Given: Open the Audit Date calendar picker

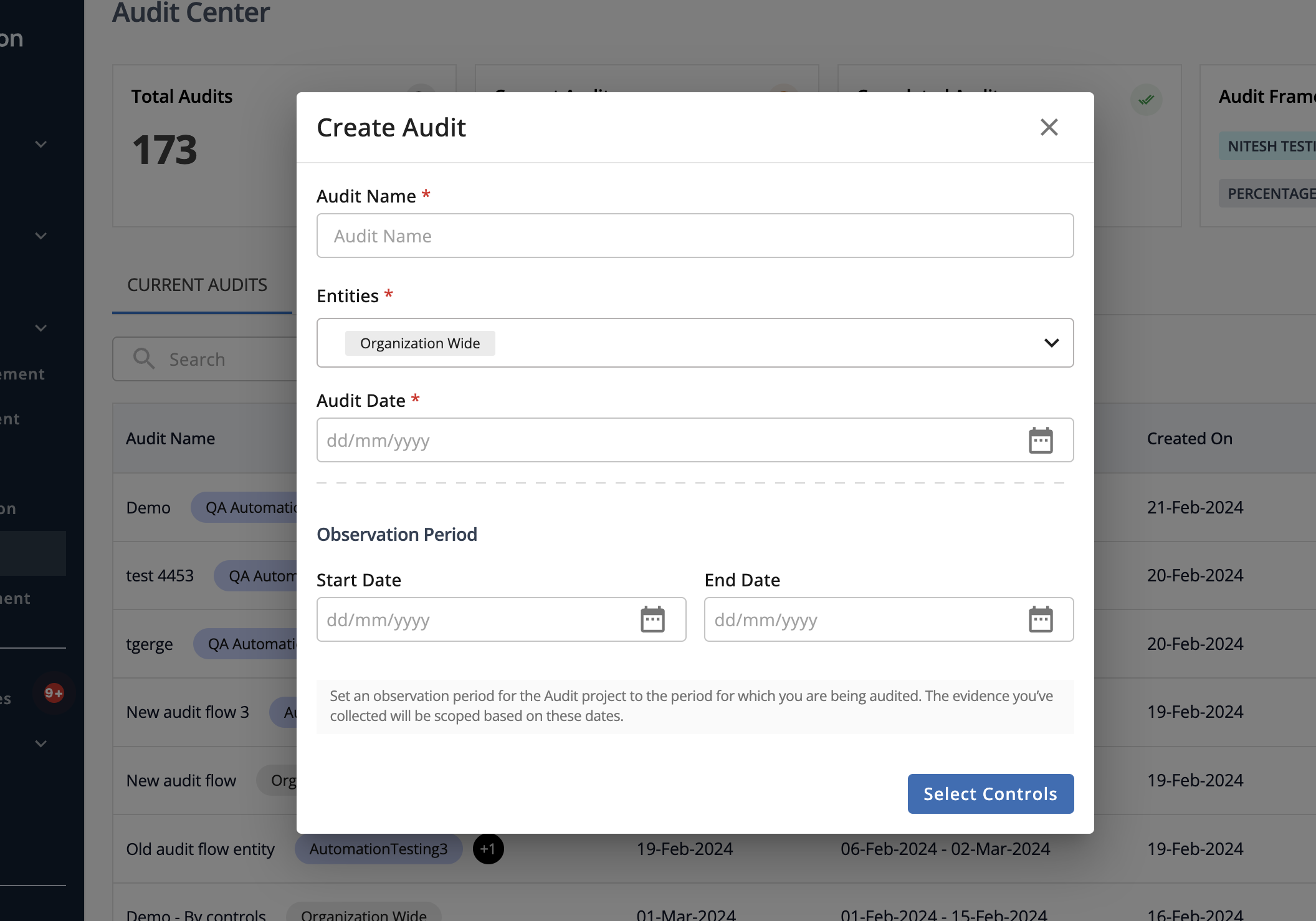Looking at the screenshot, I should tap(1041, 441).
